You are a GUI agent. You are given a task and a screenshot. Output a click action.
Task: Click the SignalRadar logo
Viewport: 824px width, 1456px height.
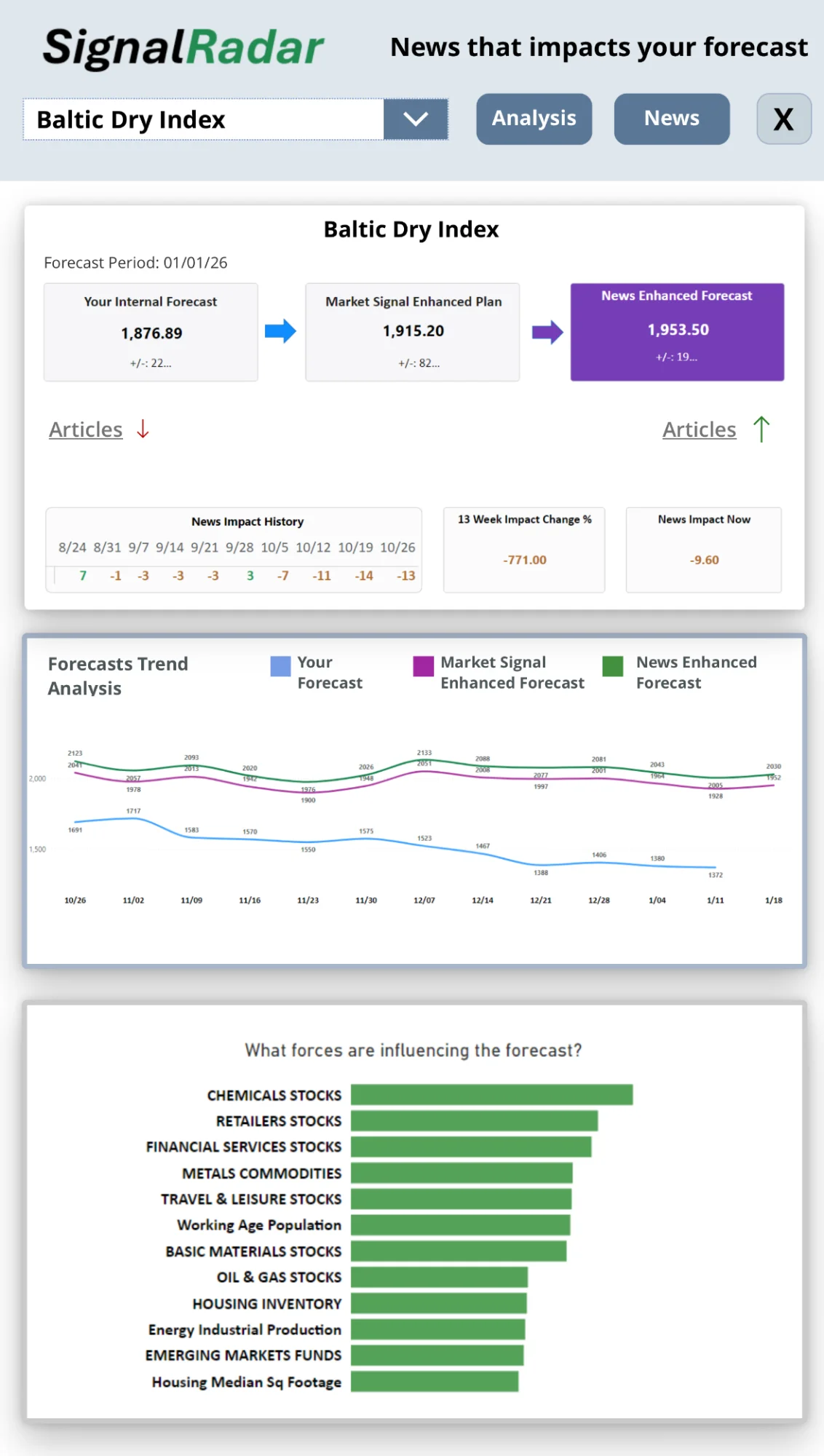coord(183,48)
